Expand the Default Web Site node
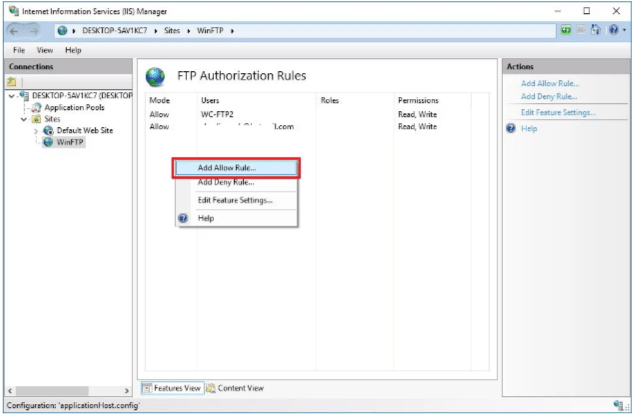 point(36,131)
